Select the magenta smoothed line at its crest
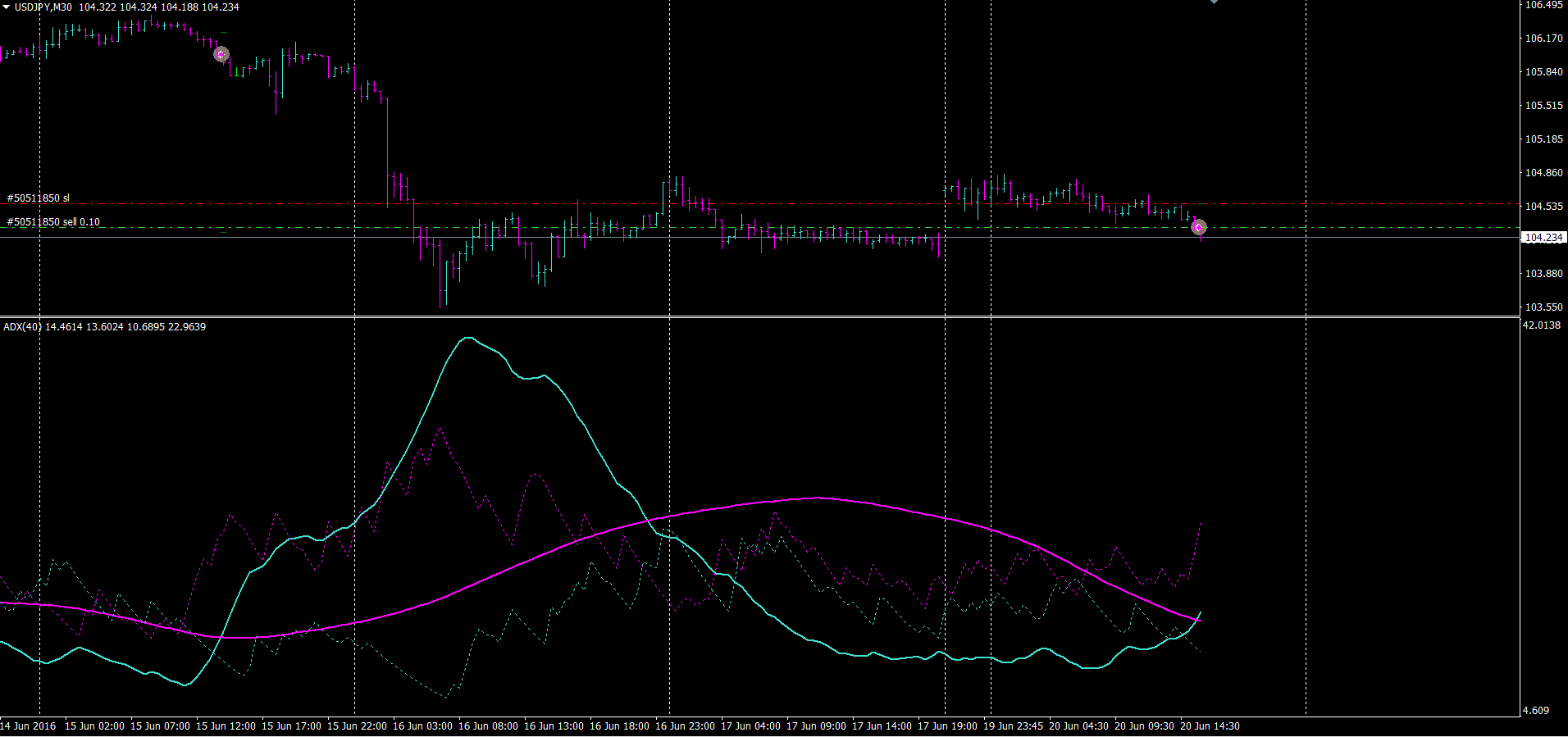 816,498
